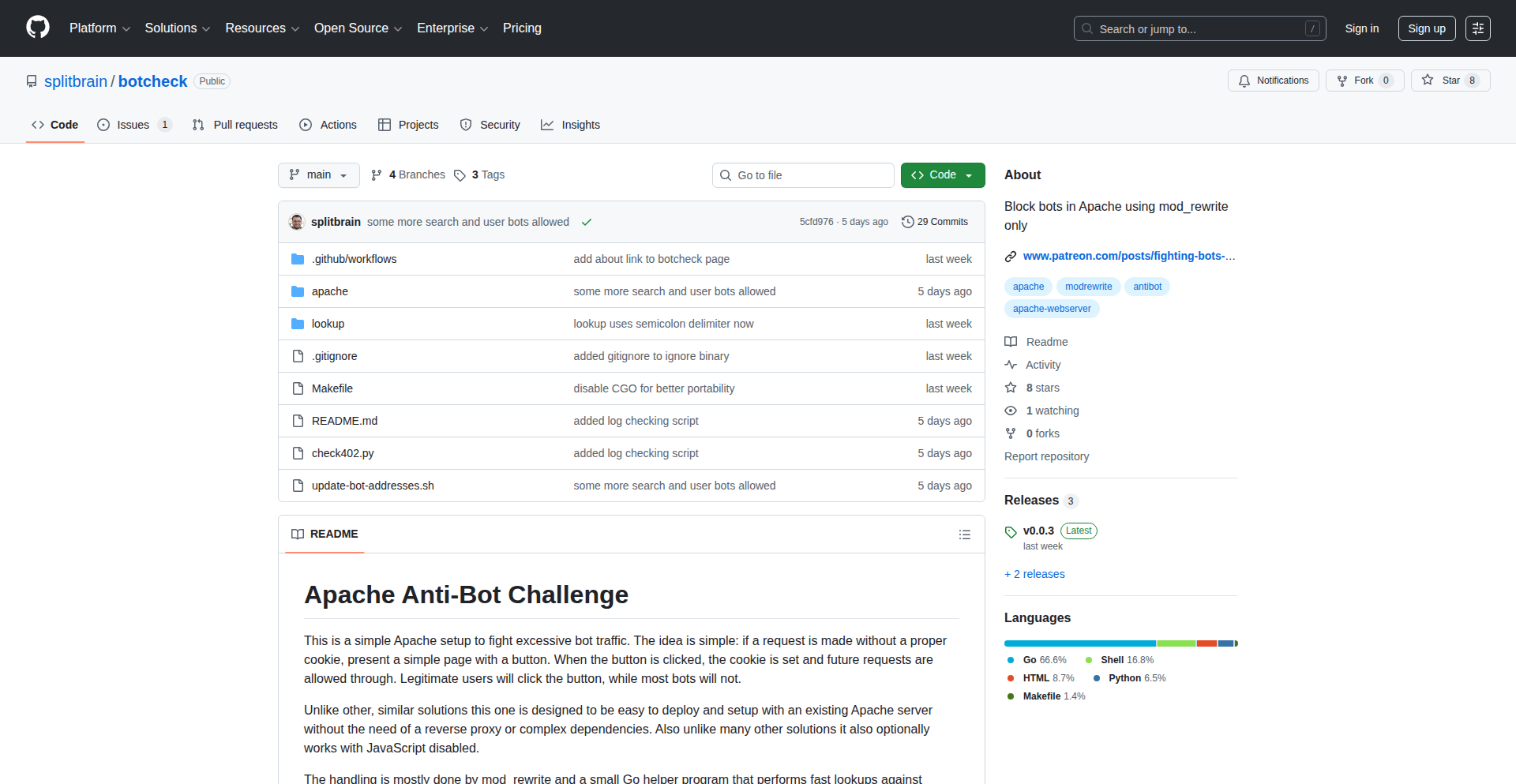
Task: Click the modrewrite topic tag
Action: click(x=1088, y=287)
